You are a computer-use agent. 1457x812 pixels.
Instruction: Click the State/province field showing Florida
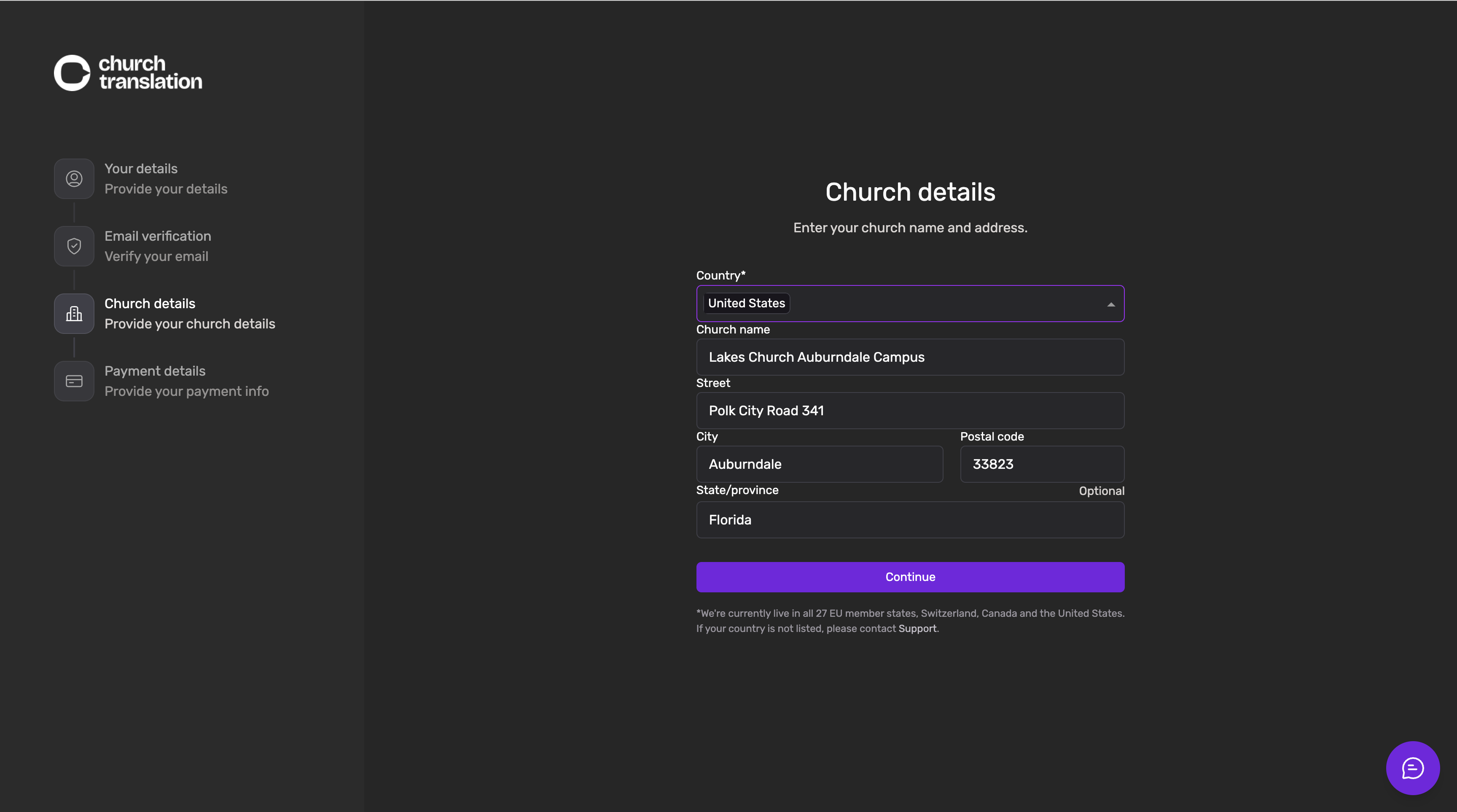(910, 520)
